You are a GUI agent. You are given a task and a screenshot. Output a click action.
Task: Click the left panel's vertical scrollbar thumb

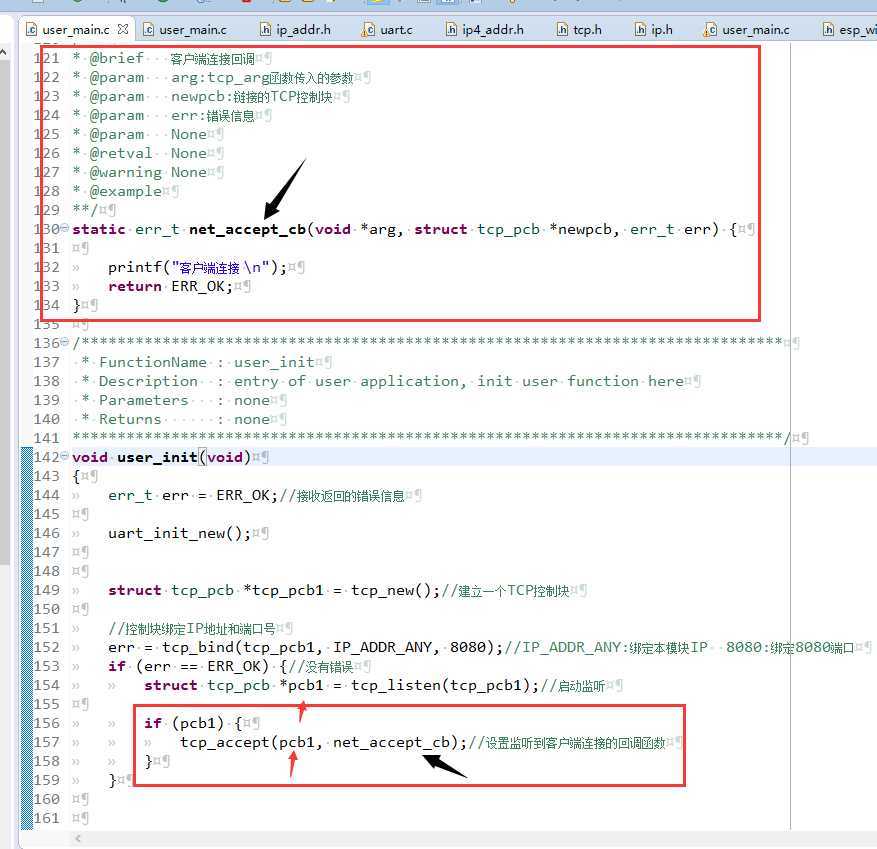pyautogui.click(x=4, y=310)
